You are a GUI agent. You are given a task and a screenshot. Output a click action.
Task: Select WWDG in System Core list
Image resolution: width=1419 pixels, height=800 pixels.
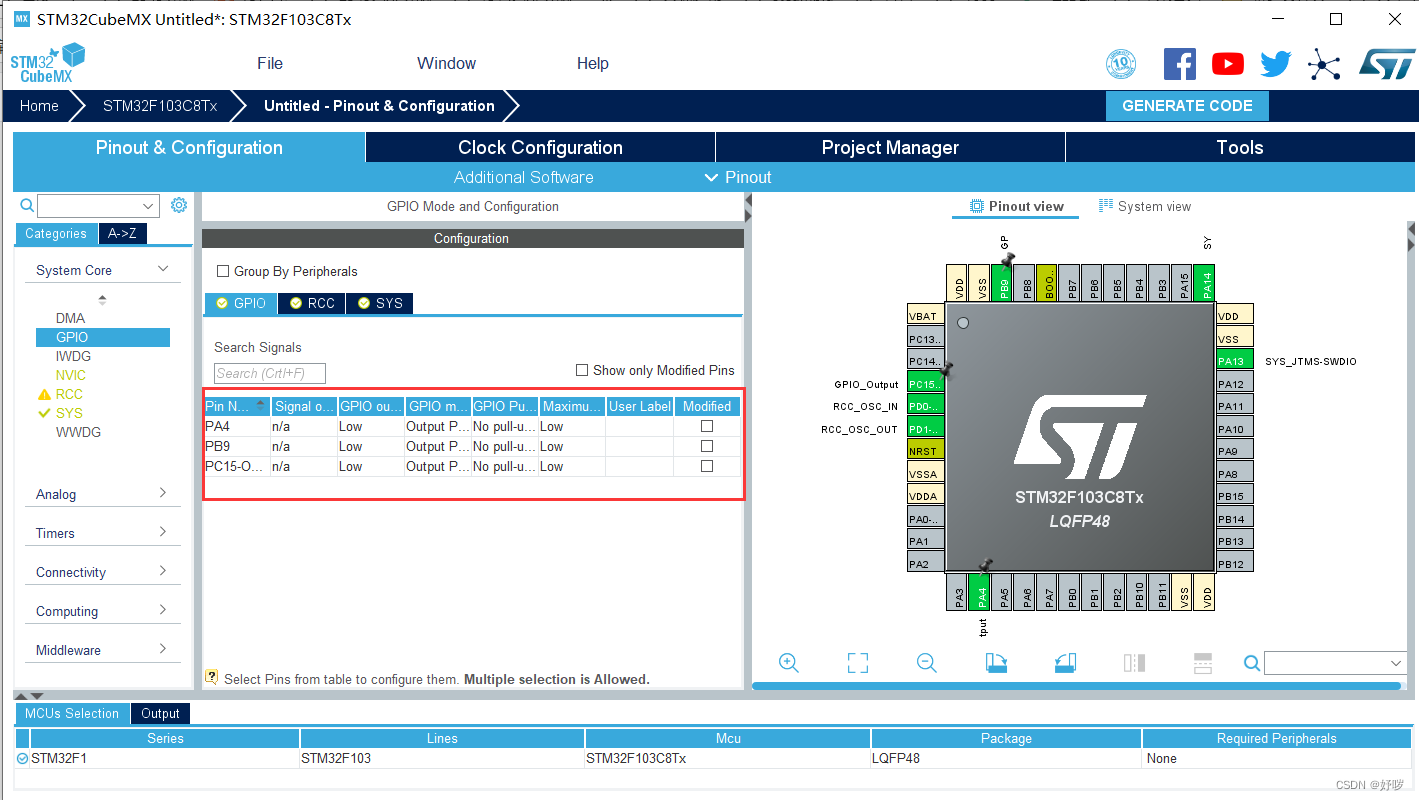tap(78, 432)
